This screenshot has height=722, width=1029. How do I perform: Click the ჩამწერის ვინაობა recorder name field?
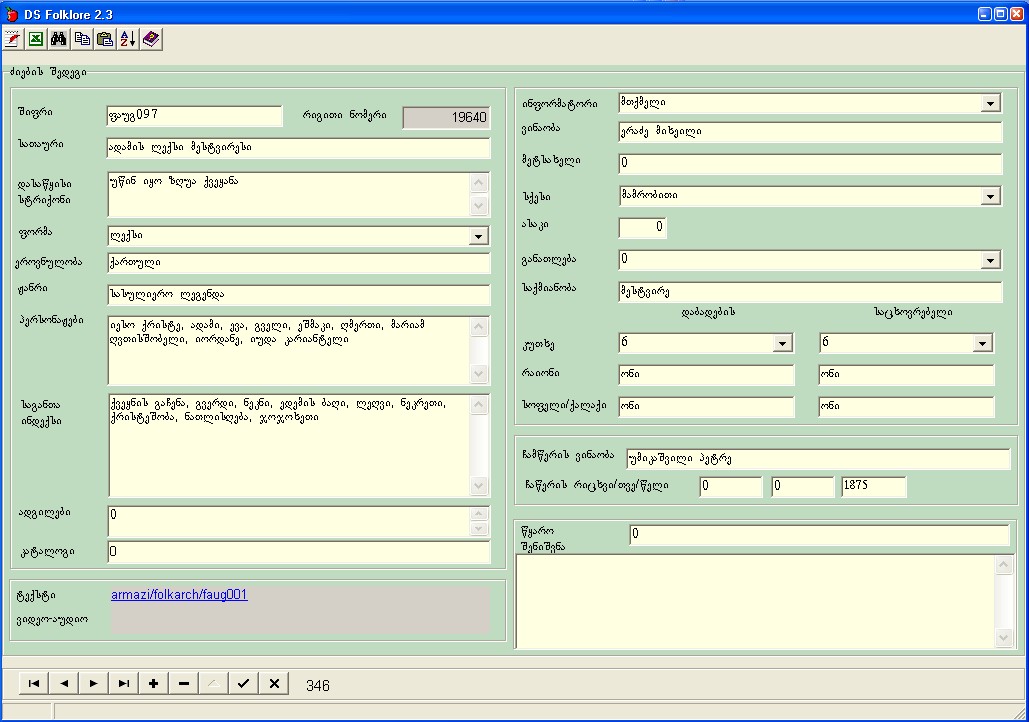pyautogui.click(x=818, y=459)
